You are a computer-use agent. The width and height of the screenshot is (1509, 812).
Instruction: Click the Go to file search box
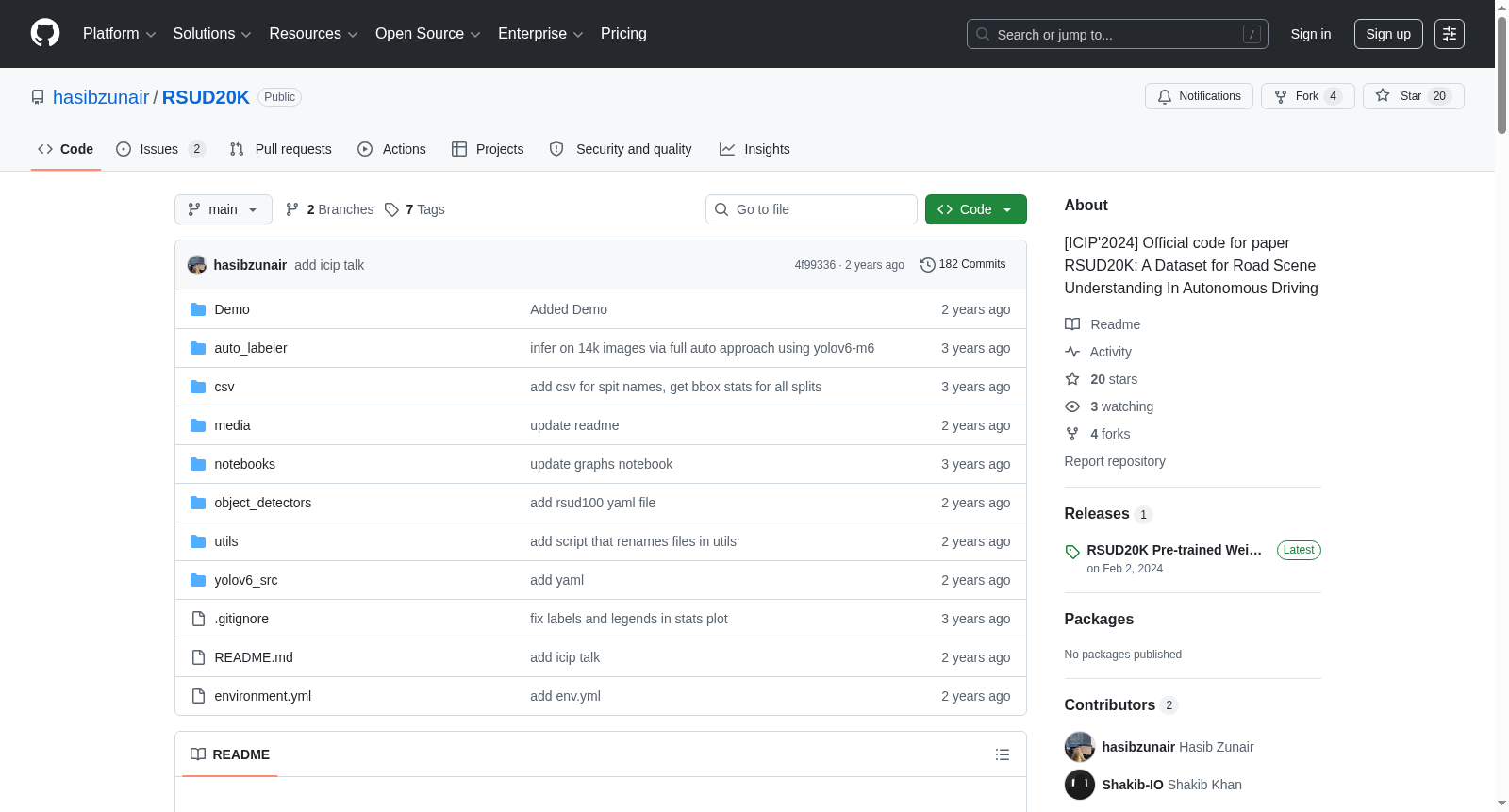click(811, 209)
